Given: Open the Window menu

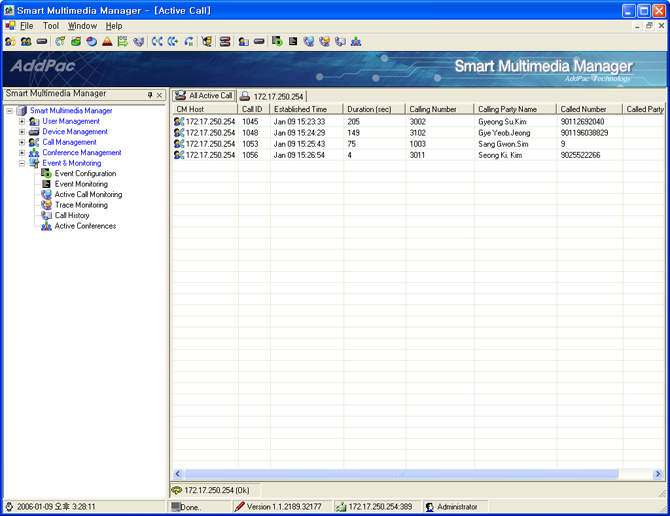Looking at the screenshot, I should 82,26.
